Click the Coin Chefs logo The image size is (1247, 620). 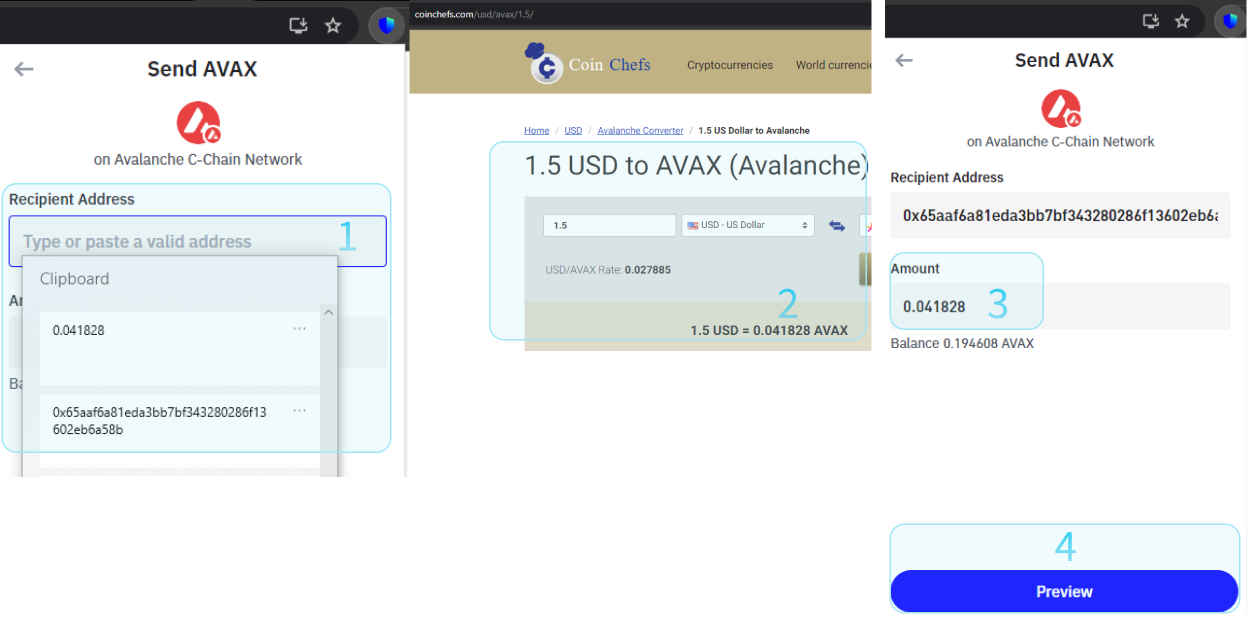tap(588, 64)
